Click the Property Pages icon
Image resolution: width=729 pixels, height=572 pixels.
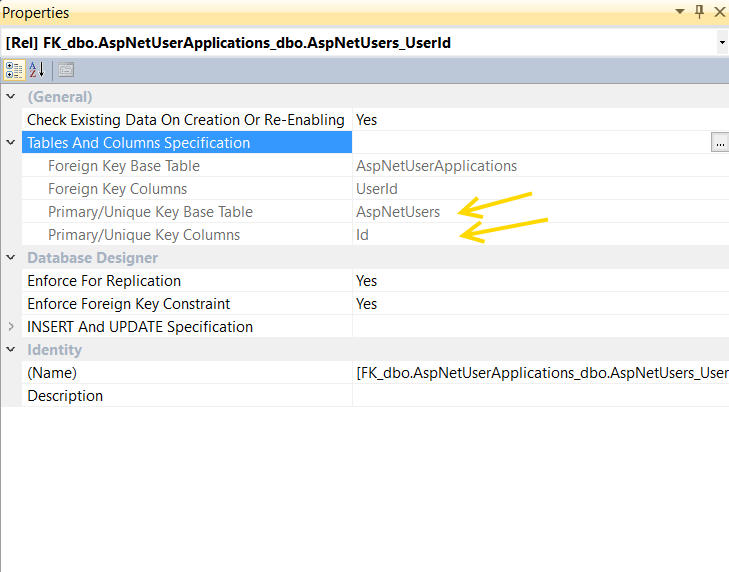pyautogui.click(x=66, y=70)
